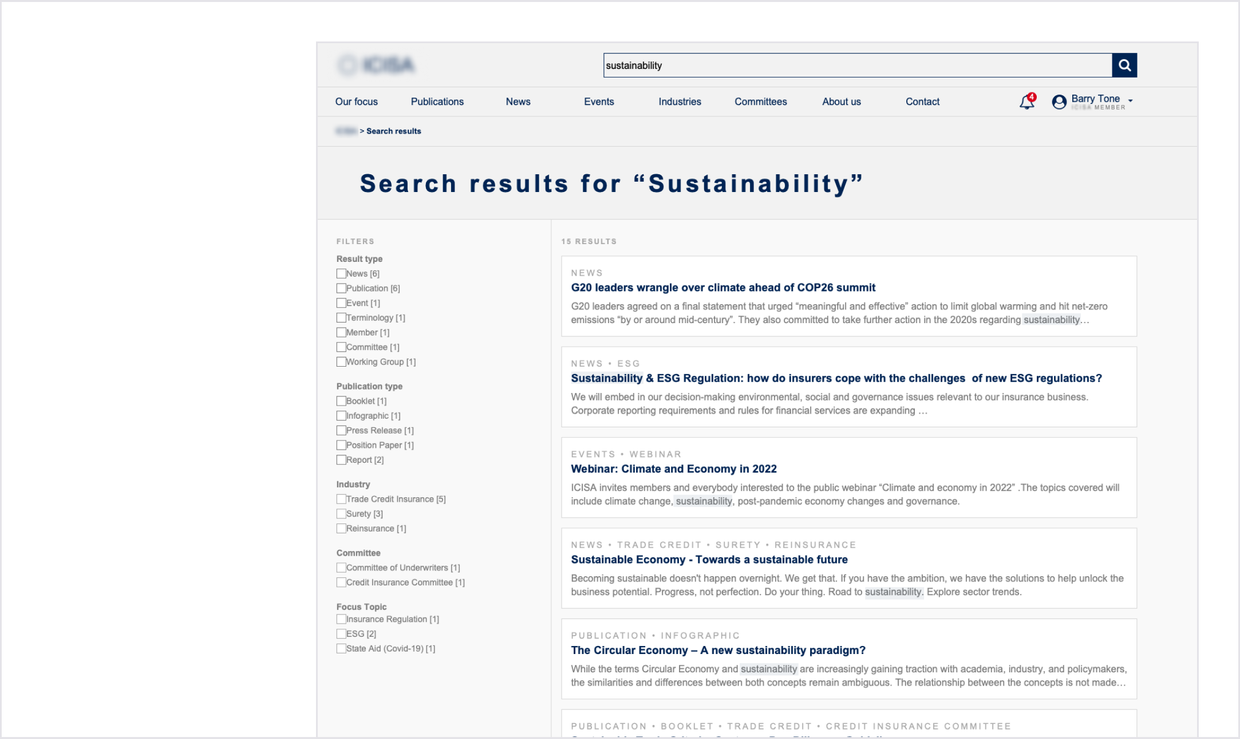Click the ICISA logo in the header

(x=375, y=64)
